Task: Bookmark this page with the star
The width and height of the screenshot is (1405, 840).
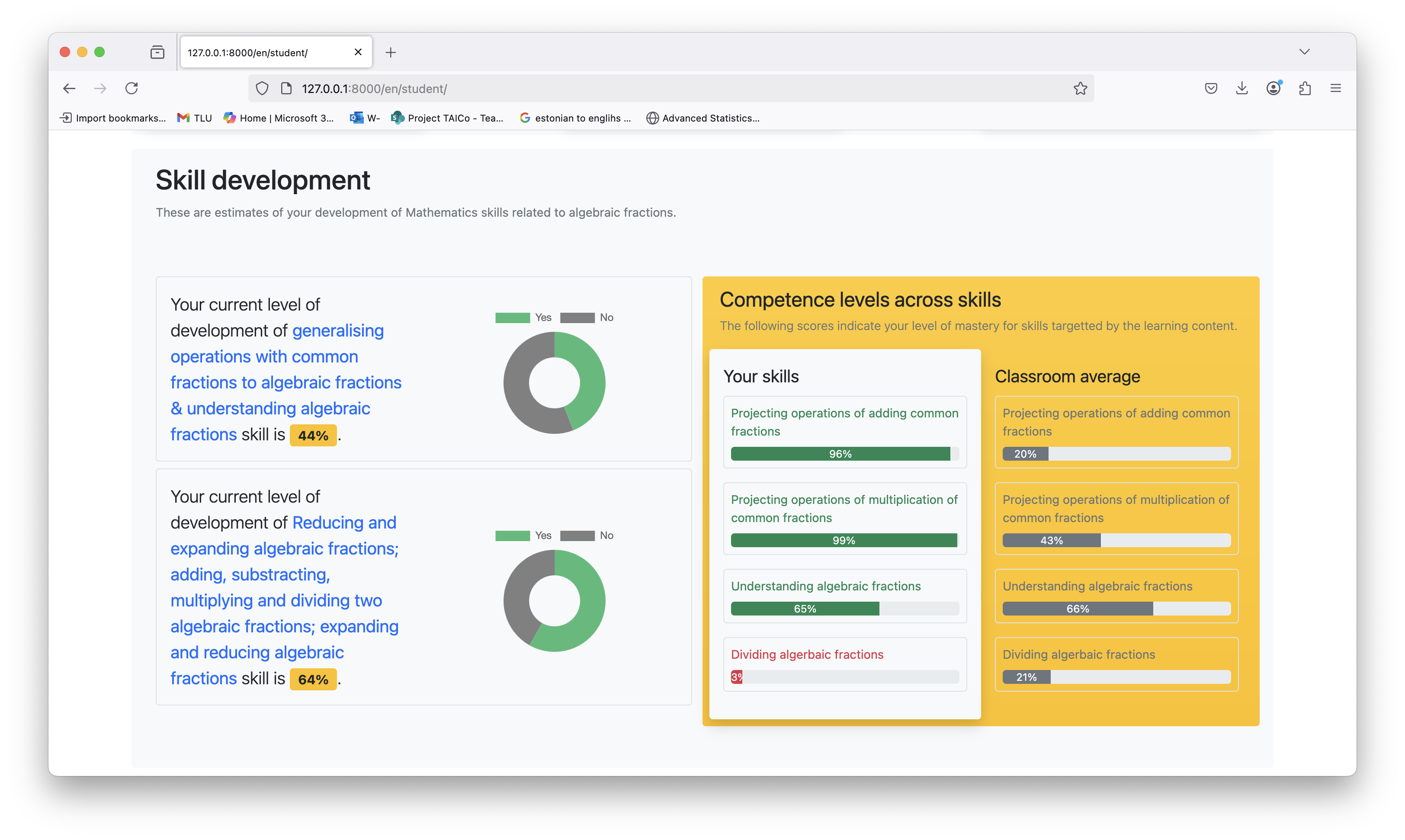Action: click(x=1080, y=88)
